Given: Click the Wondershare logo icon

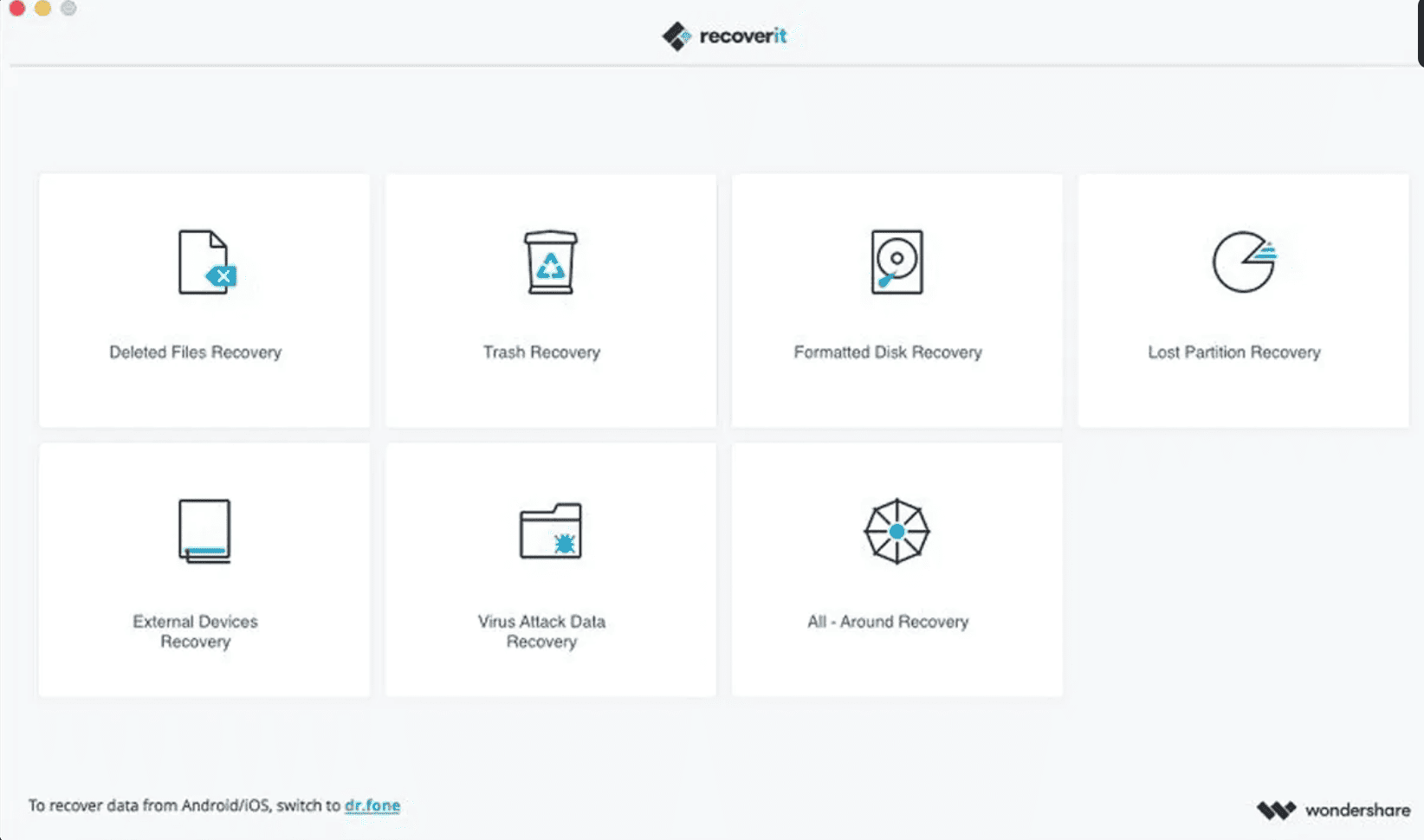Looking at the screenshot, I should click(x=1276, y=810).
